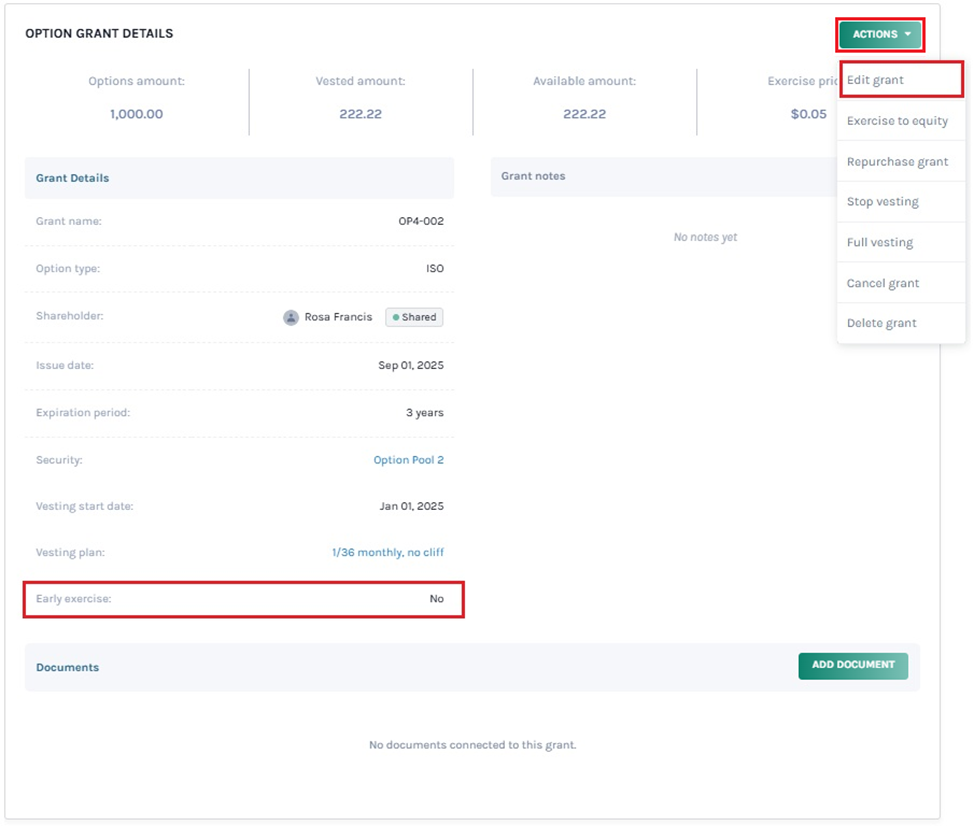This screenshot has width=974, height=826.
Task: Click the green-dot Shared badge
Action: [x=414, y=317]
